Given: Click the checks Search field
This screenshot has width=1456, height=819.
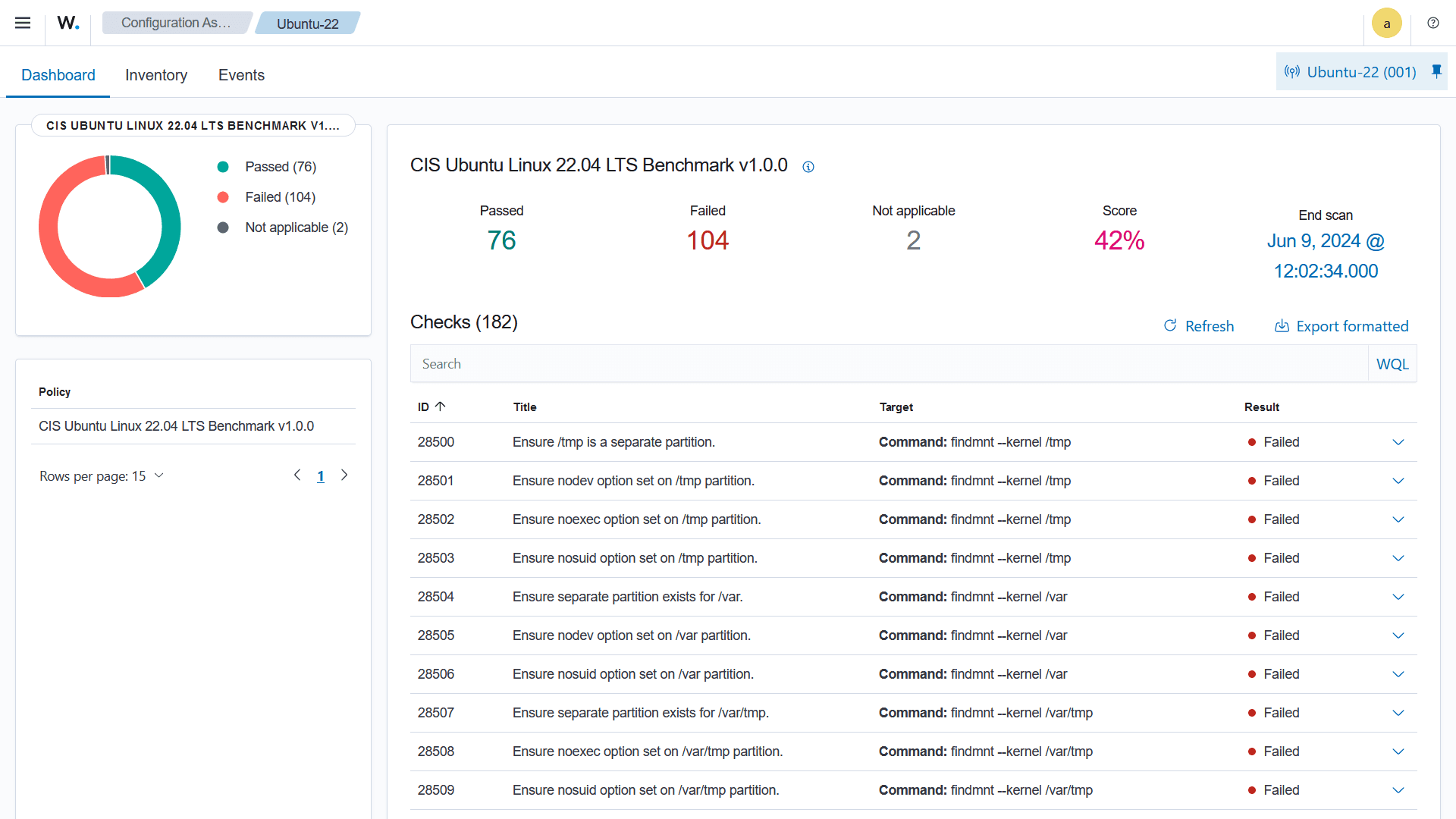Looking at the screenshot, I should 887,364.
